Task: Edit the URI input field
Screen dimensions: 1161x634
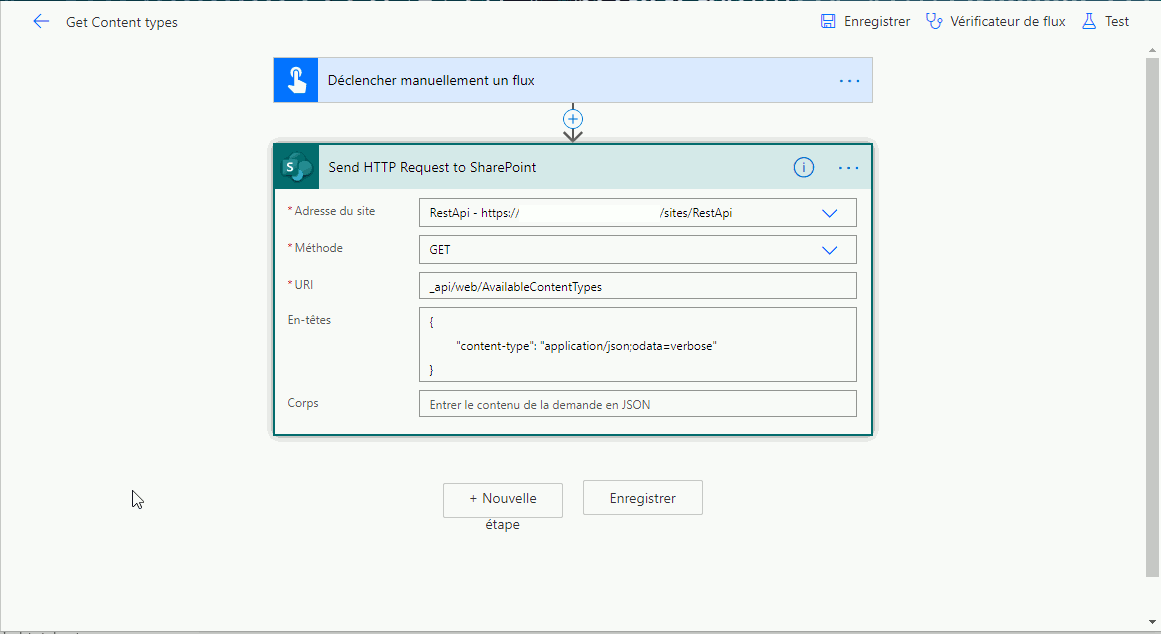Action: pyautogui.click(x=638, y=286)
